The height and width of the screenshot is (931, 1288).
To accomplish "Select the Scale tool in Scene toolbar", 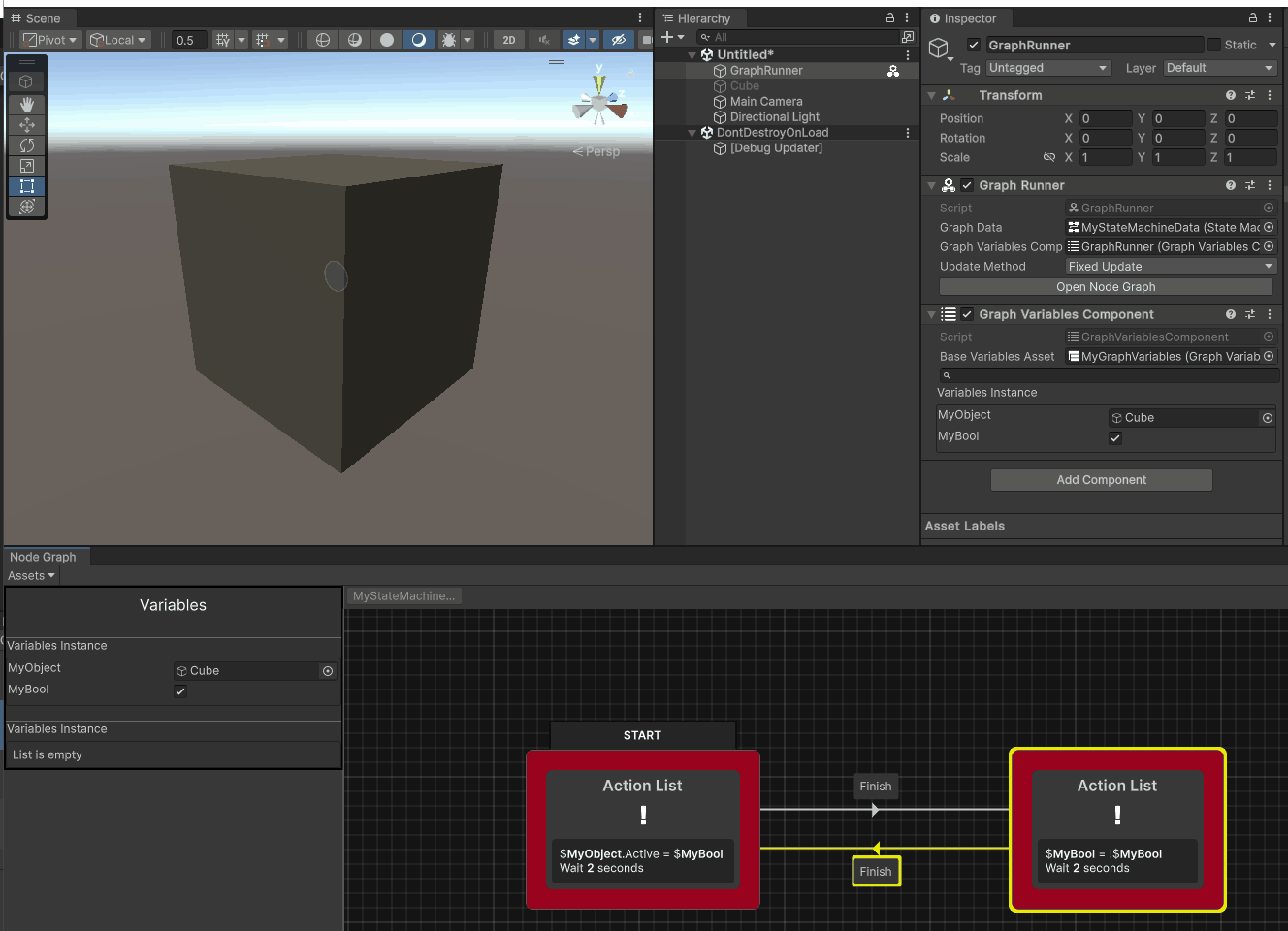I will (27, 166).
